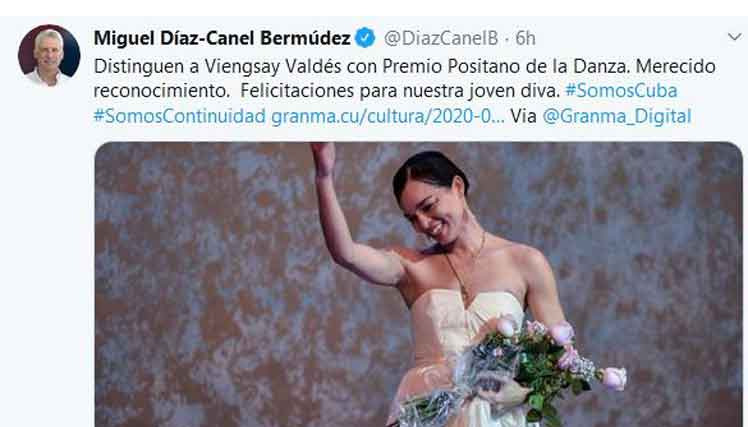The width and height of the screenshot is (748, 427).
Task: Click the blue verified badge
Action: tap(365, 38)
